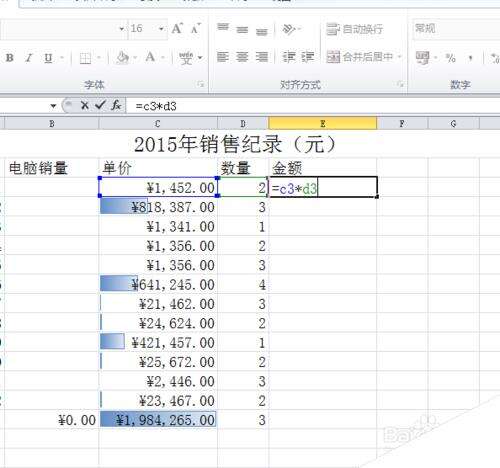Increase indent button
Viewport: 500px width, 468px height.
[308, 57]
